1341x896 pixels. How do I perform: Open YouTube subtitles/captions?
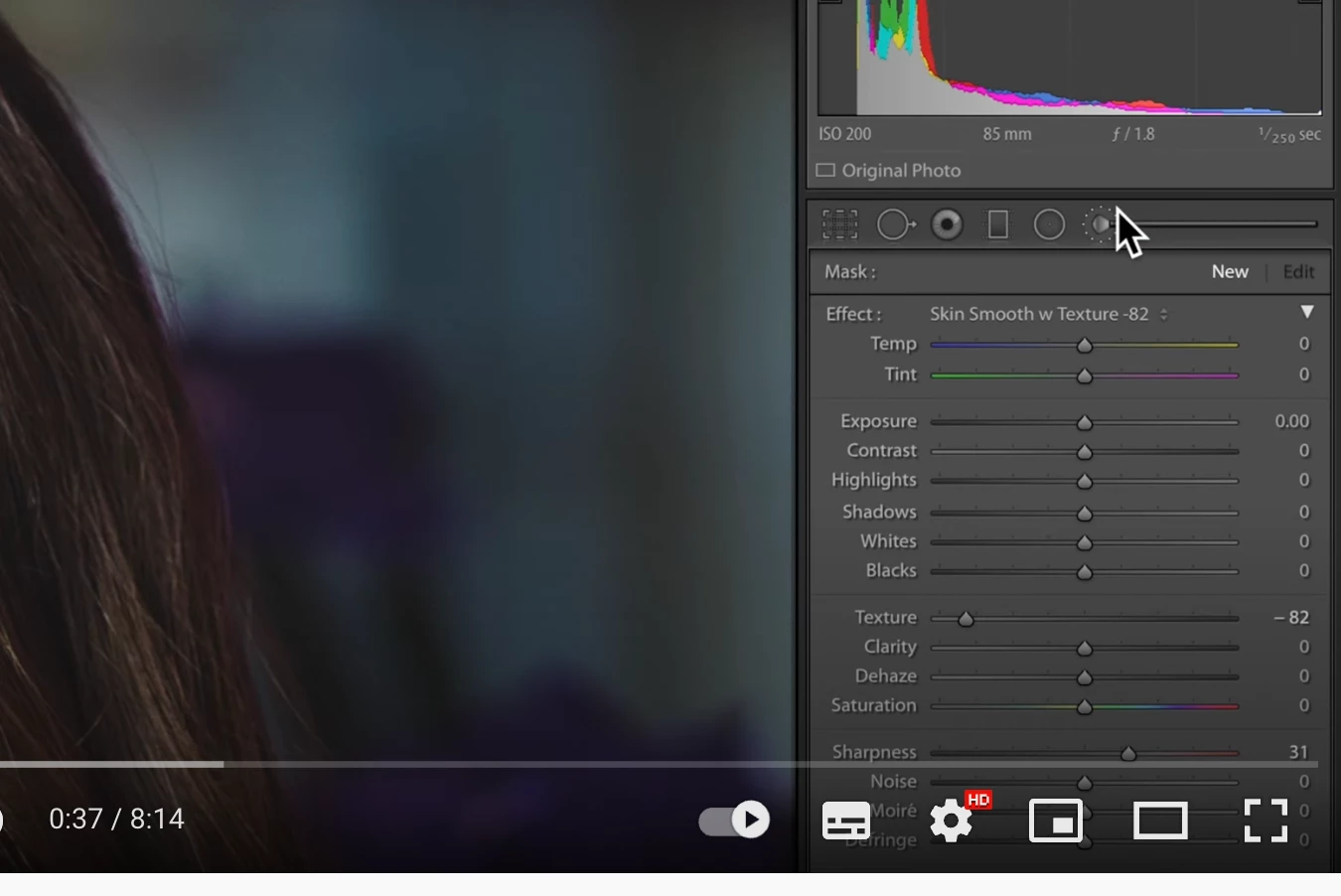point(846,821)
